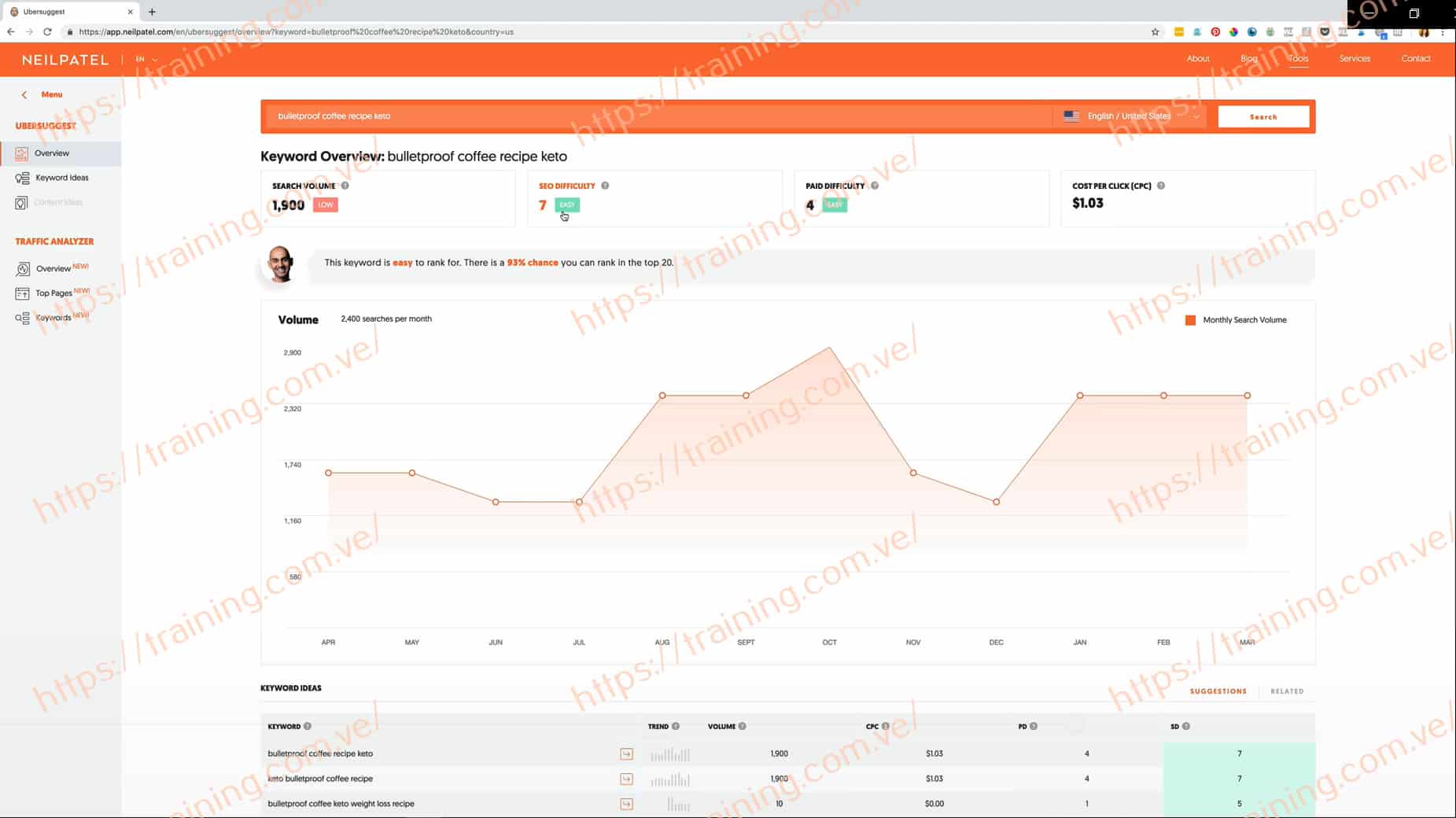Switch to the Related keywords tab
1456x818 pixels.
point(1287,691)
